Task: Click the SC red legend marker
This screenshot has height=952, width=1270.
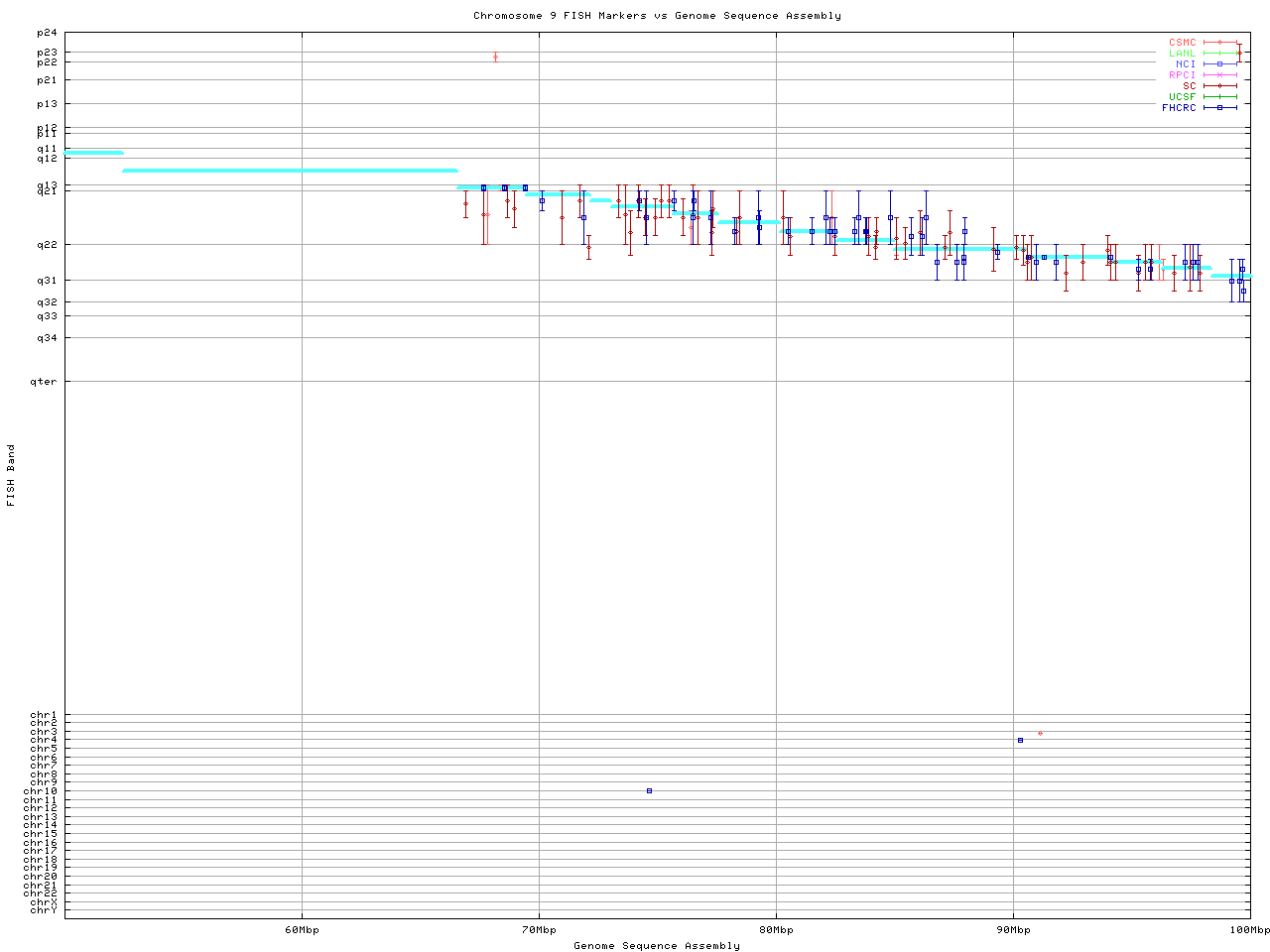Action: (1219, 86)
